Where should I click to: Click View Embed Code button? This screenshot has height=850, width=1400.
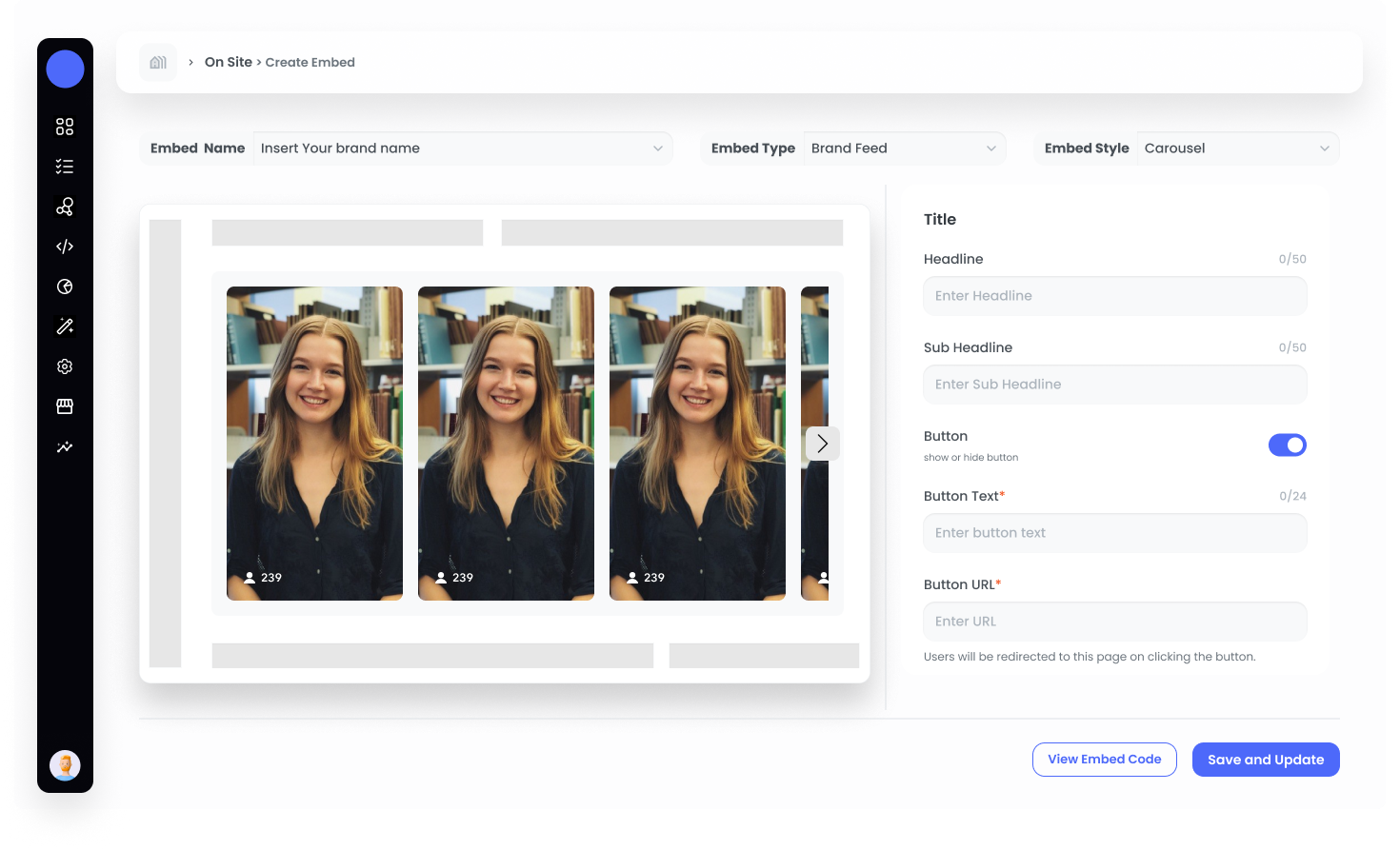(1105, 760)
